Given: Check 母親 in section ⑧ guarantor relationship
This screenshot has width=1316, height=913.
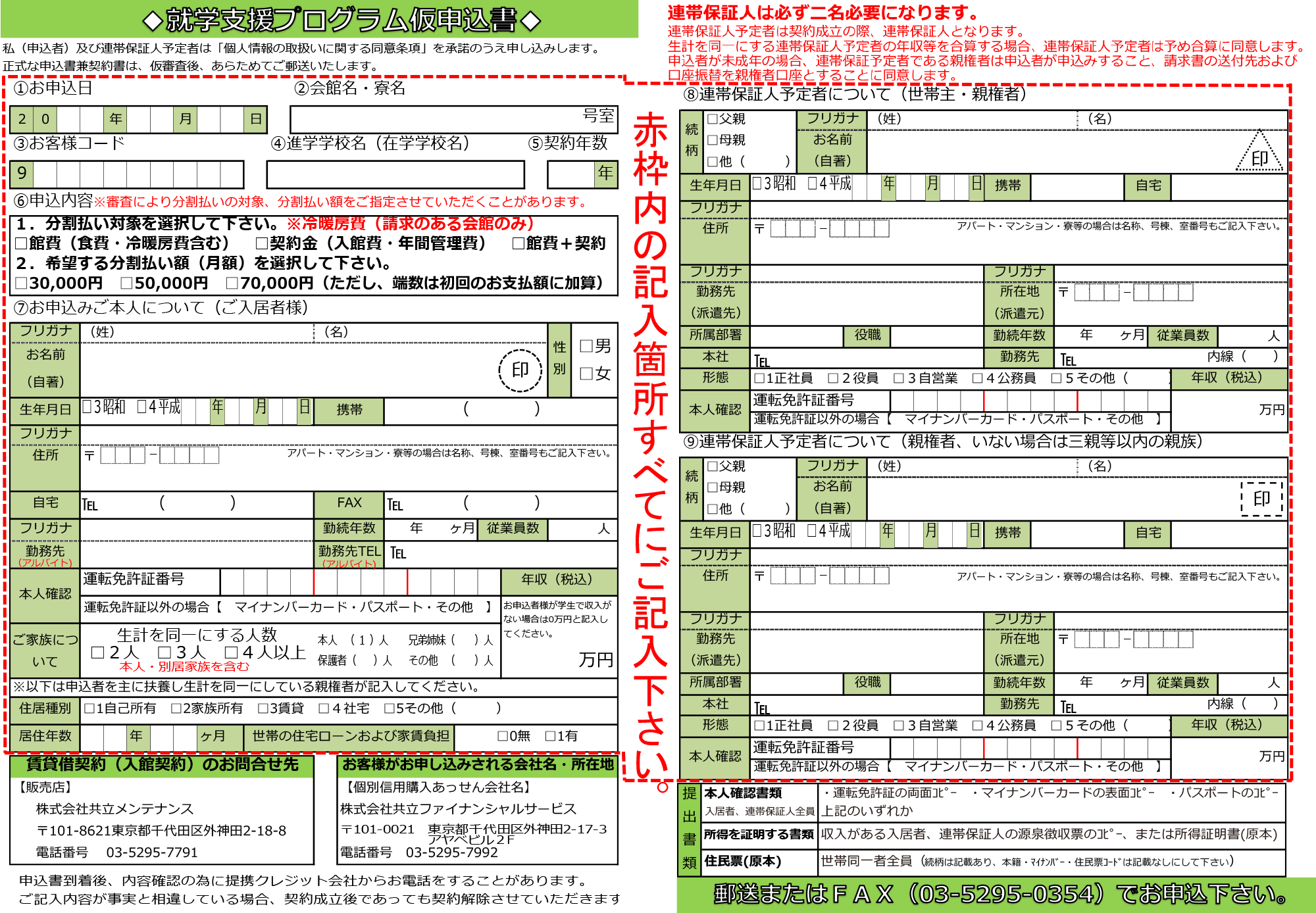Looking at the screenshot, I should (x=712, y=139).
